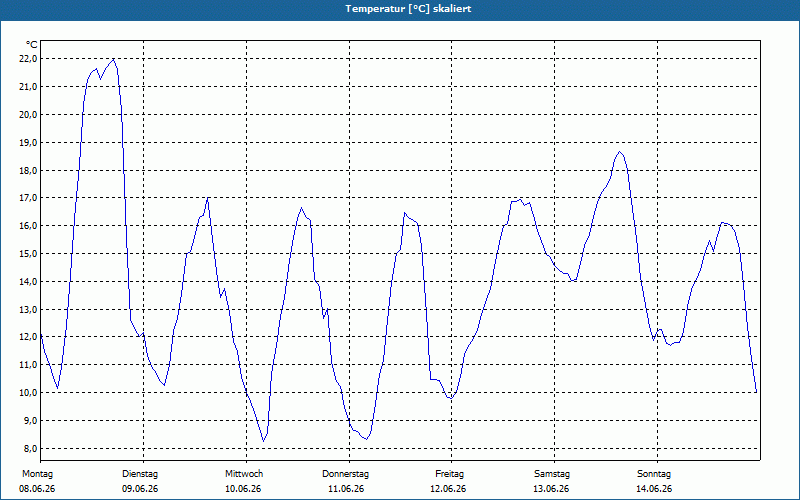The width and height of the screenshot is (800, 500).
Task: Click the 20,0 axis value
Action: tap(28, 114)
